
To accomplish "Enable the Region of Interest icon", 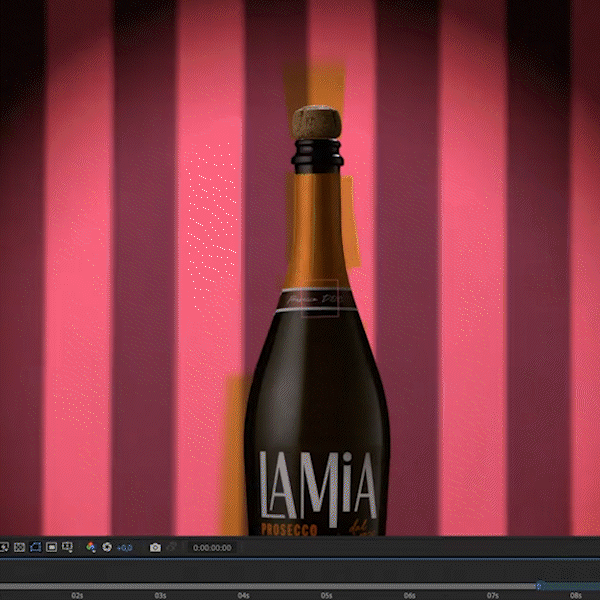I will click(52, 547).
